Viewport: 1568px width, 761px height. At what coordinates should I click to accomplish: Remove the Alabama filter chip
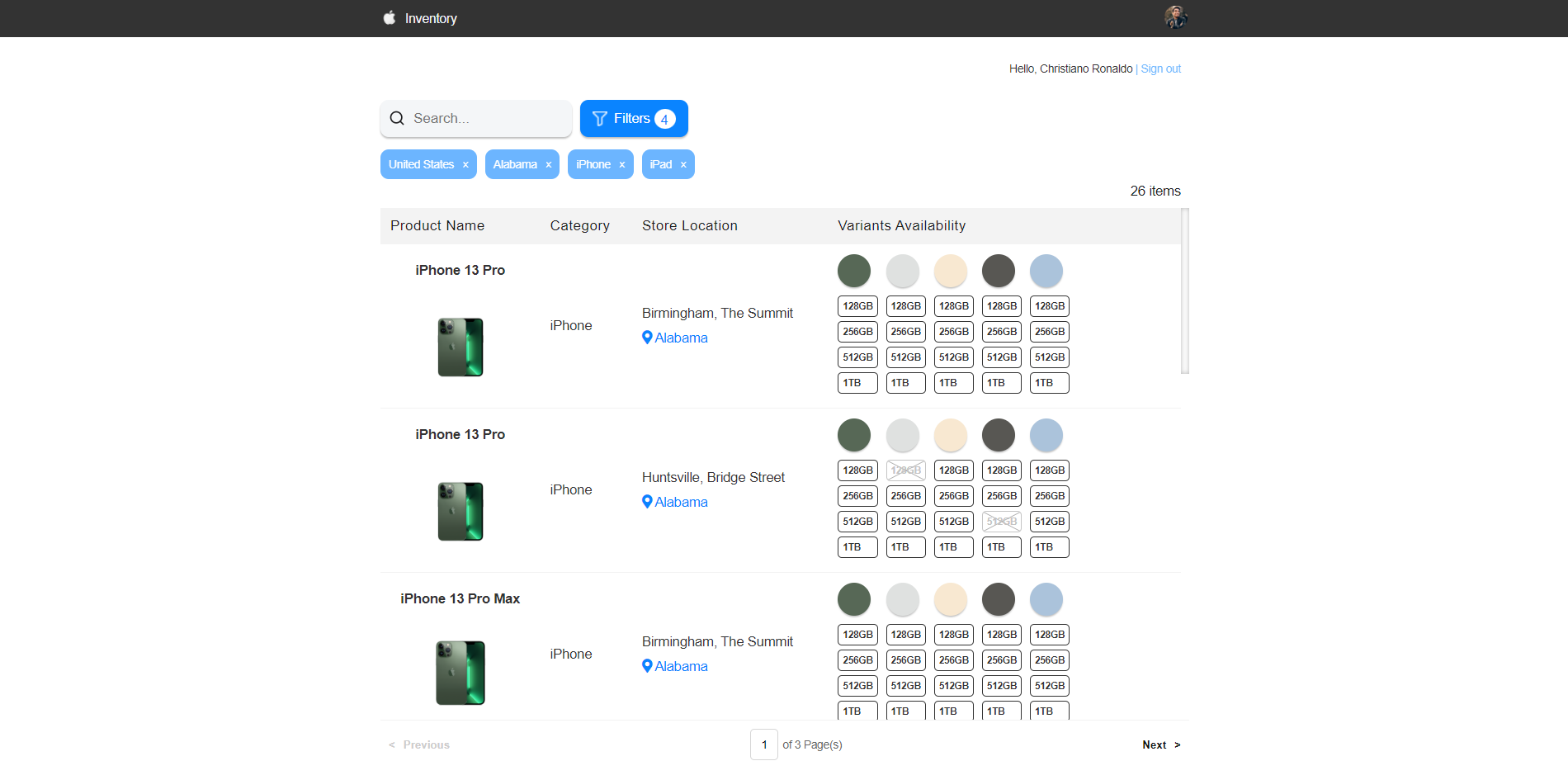[x=549, y=165]
